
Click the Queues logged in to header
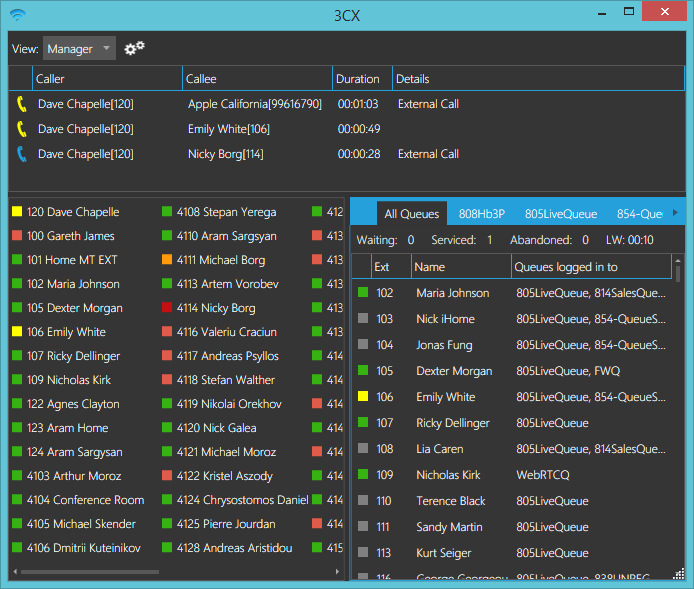[x=591, y=266]
